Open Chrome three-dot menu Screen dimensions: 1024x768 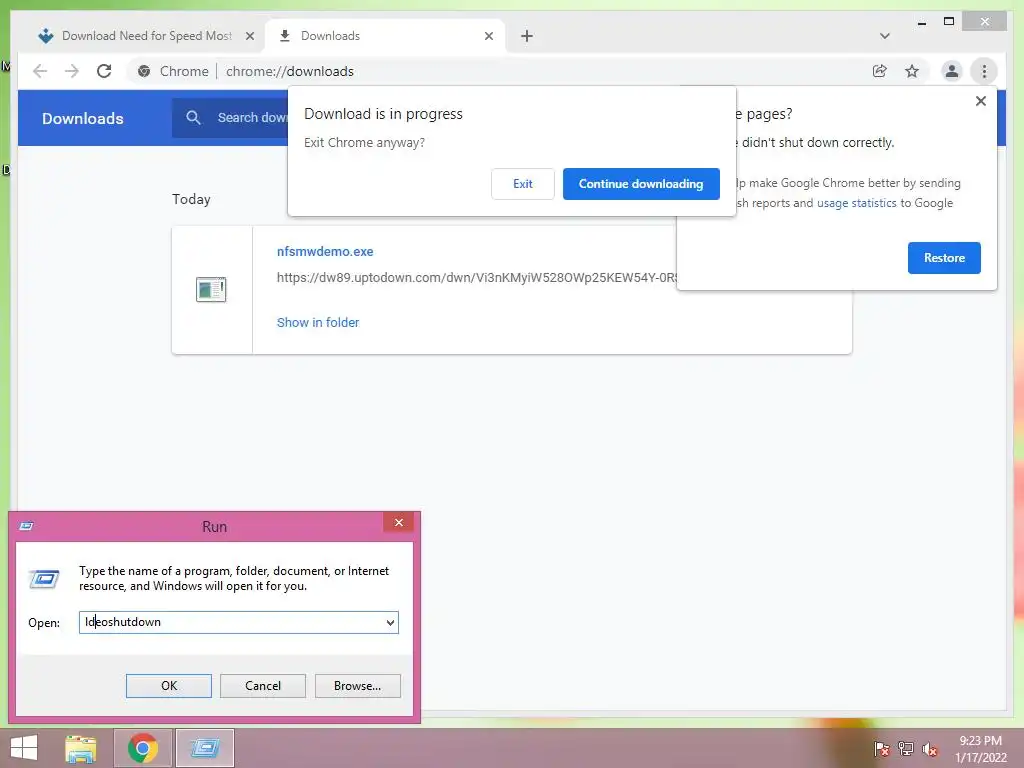(984, 71)
